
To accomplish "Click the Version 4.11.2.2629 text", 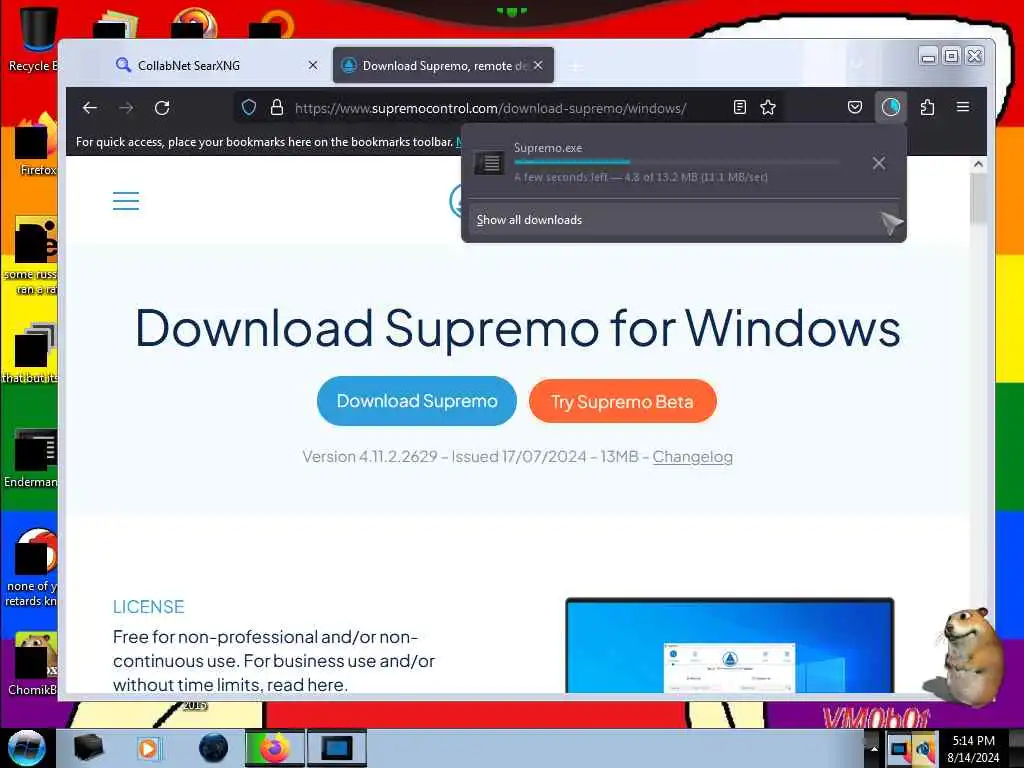I will click(370, 456).
